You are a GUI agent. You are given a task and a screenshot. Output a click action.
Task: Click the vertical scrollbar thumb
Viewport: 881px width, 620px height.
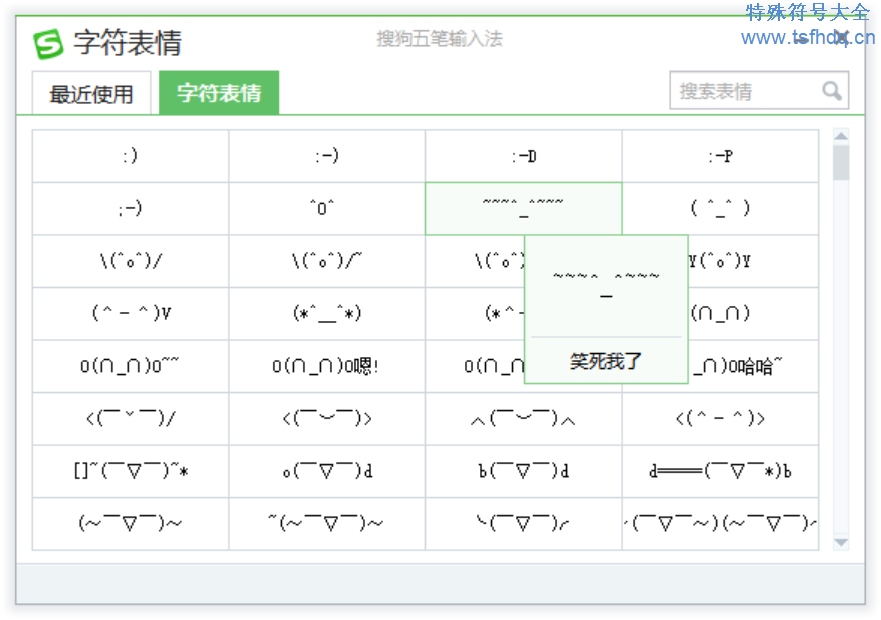click(x=841, y=162)
